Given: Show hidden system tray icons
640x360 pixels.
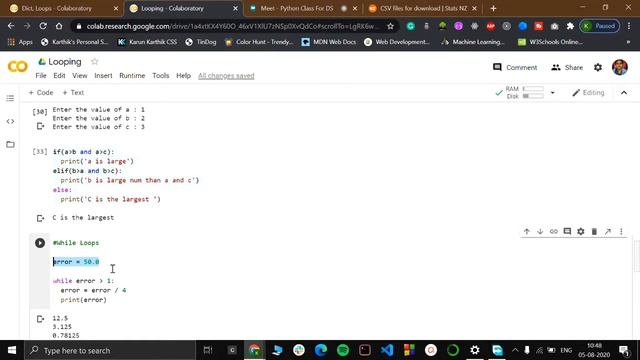Looking at the screenshot, I should click(515, 350).
